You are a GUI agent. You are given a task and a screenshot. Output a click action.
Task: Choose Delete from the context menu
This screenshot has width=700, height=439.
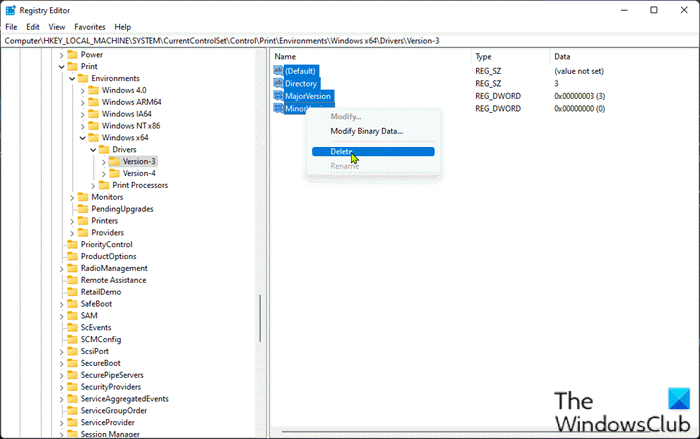tap(373, 151)
